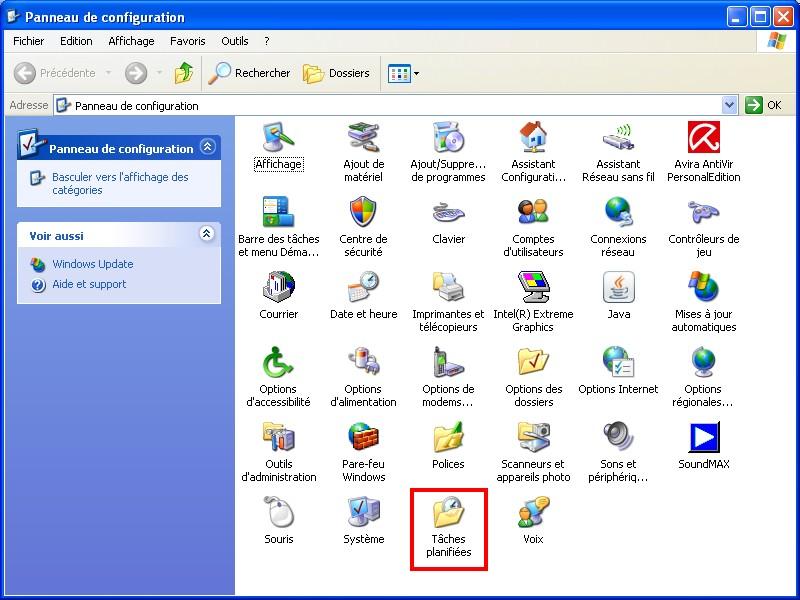Open Options régionales icon
The height and width of the screenshot is (600, 800).
[704, 362]
